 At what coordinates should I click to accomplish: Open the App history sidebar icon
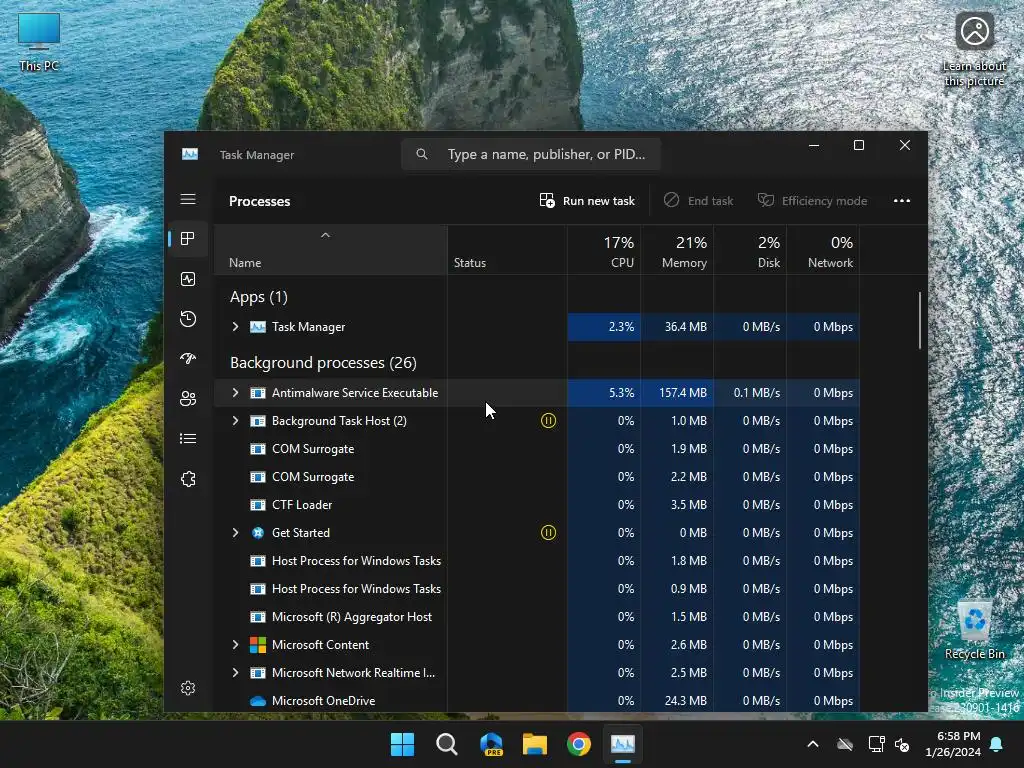(x=188, y=319)
